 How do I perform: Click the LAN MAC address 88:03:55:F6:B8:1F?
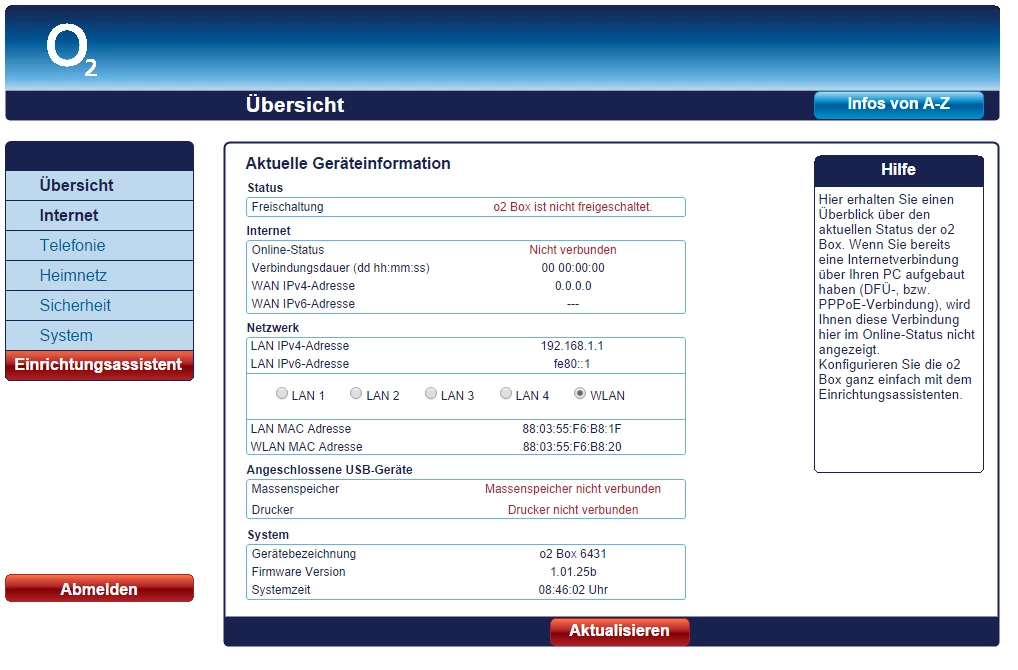click(572, 429)
